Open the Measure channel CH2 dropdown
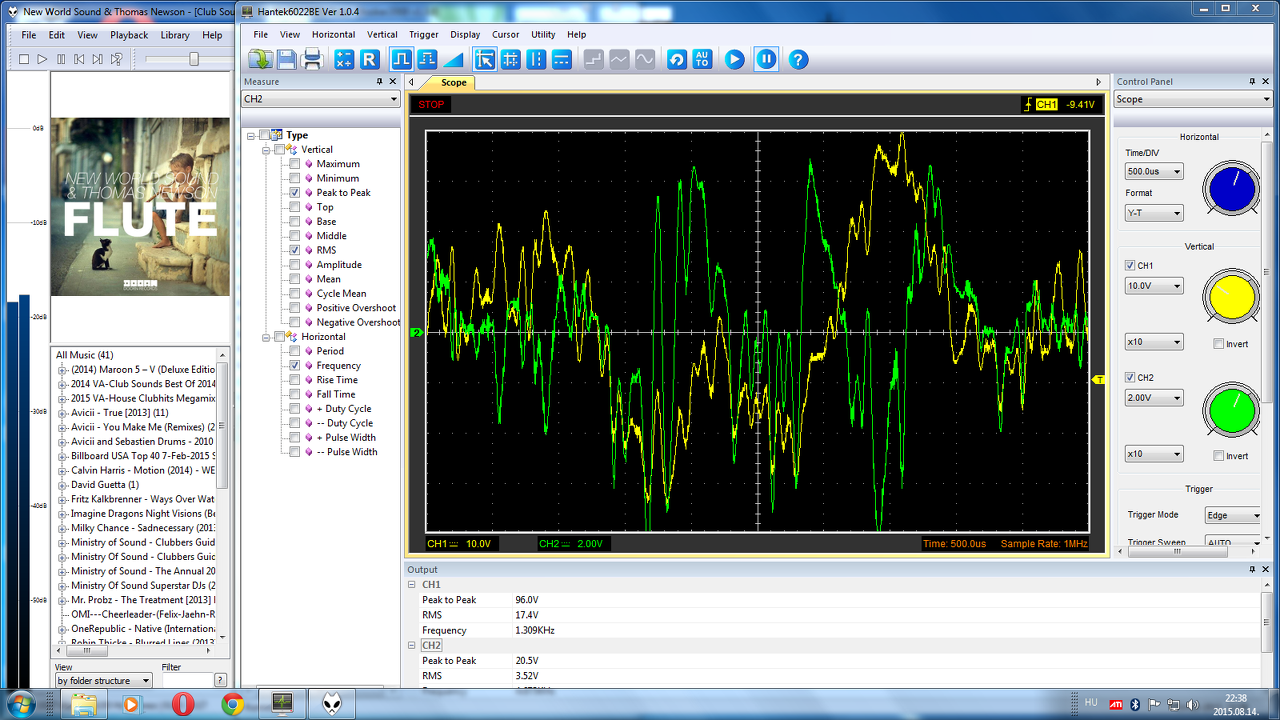 click(320, 99)
